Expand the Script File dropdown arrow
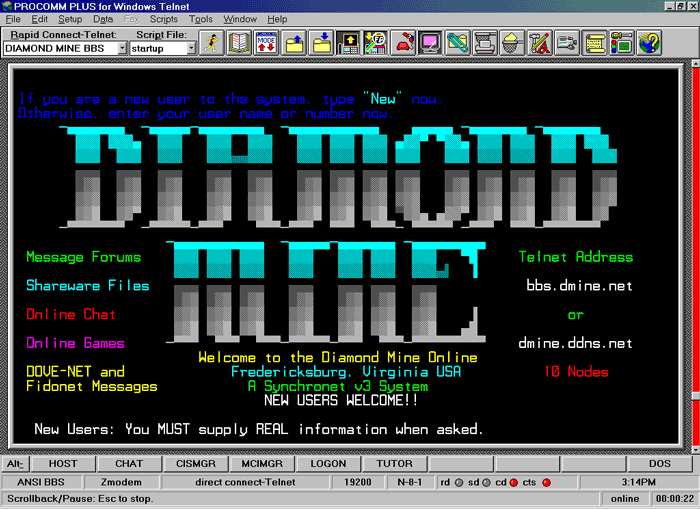The width and height of the screenshot is (700, 509). [190, 48]
